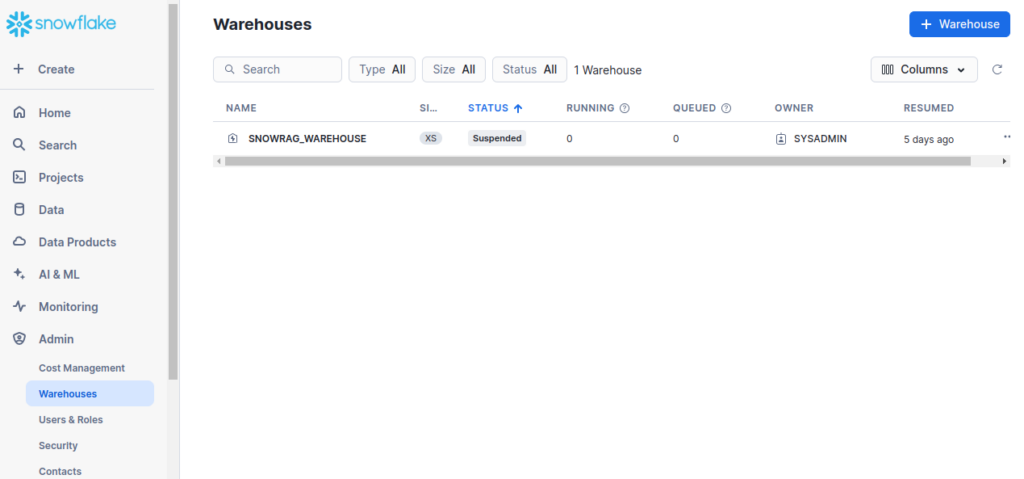Sort by the QUEUED column header
This screenshot has height=479, width=1024.
[x=695, y=108]
